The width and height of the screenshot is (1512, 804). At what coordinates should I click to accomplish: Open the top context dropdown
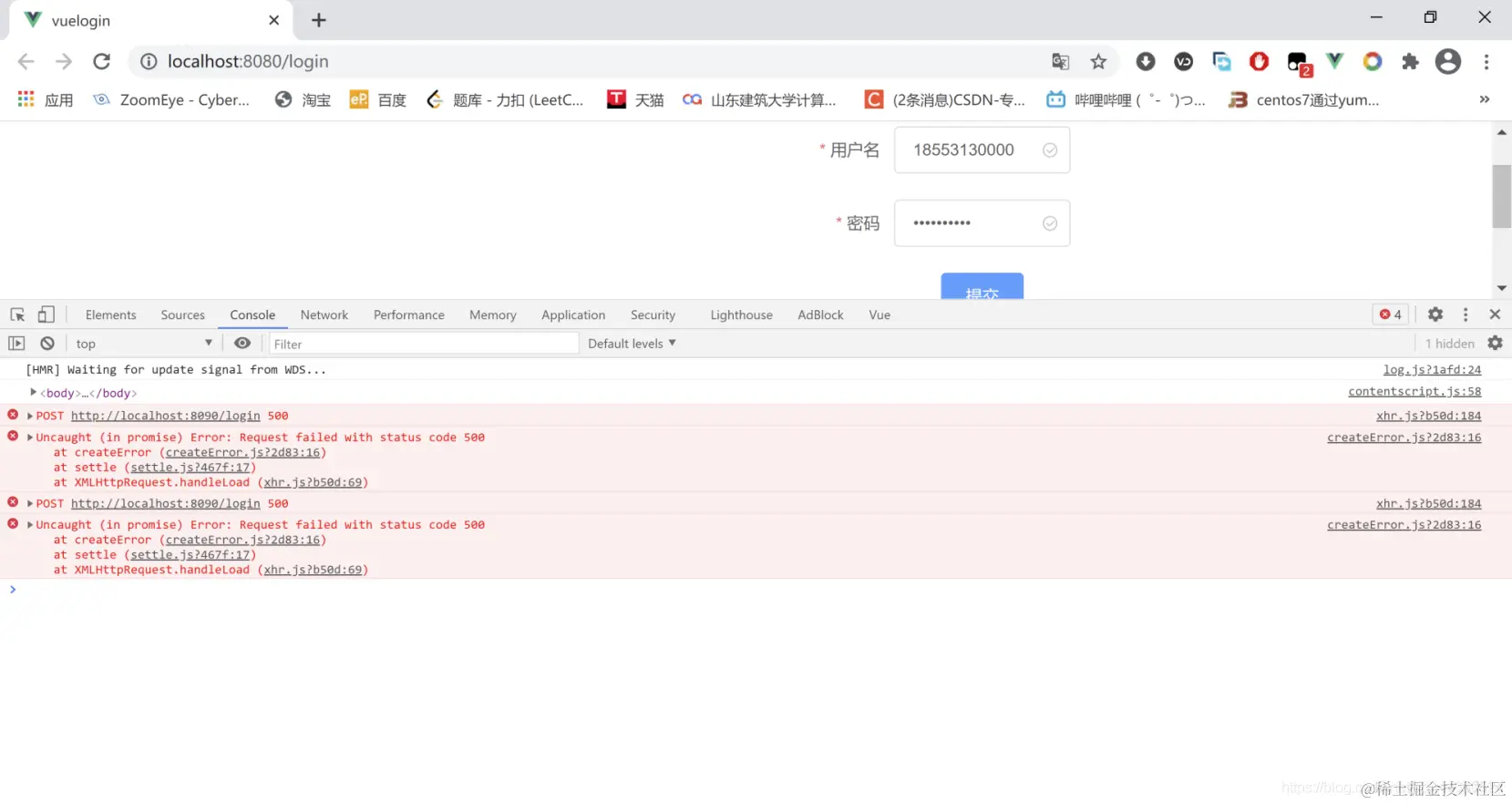[x=144, y=344]
